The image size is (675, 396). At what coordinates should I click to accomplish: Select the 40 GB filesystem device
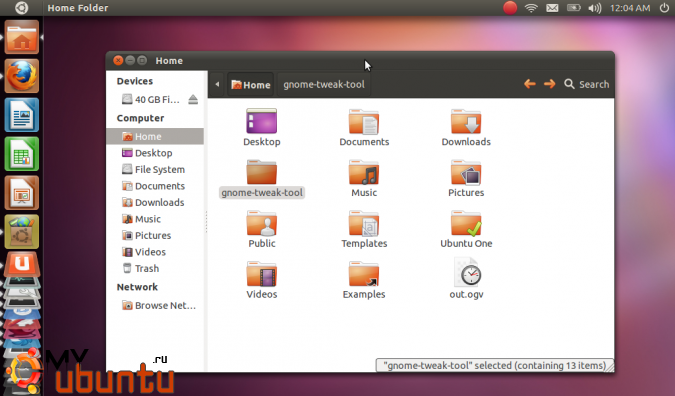click(151, 99)
